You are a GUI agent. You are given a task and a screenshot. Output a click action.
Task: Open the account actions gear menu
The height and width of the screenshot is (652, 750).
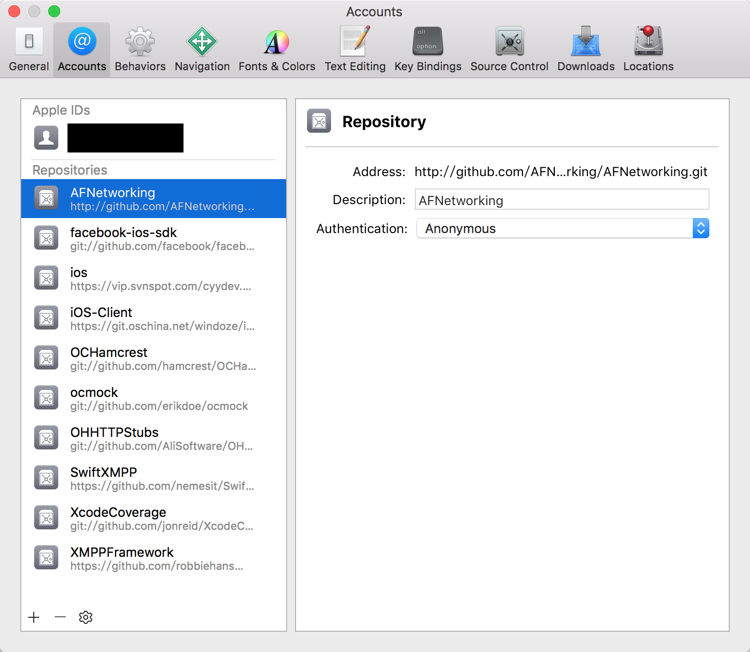coord(86,617)
